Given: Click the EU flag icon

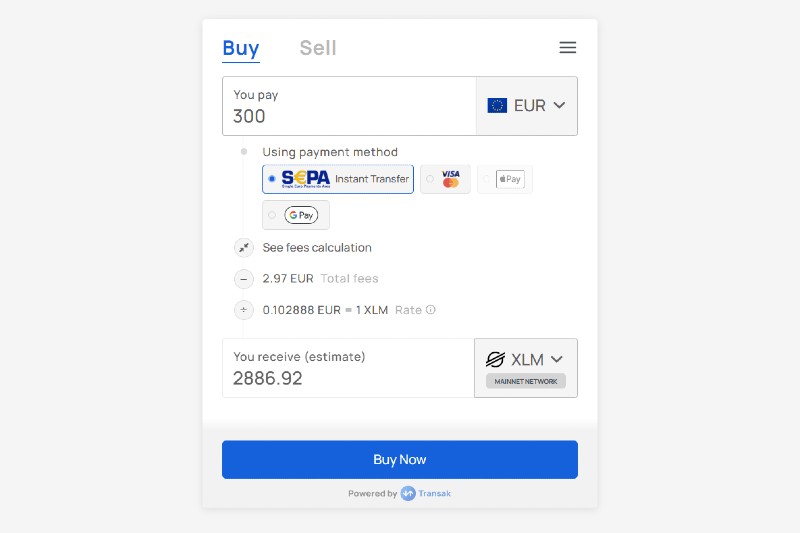Looking at the screenshot, I should [497, 105].
